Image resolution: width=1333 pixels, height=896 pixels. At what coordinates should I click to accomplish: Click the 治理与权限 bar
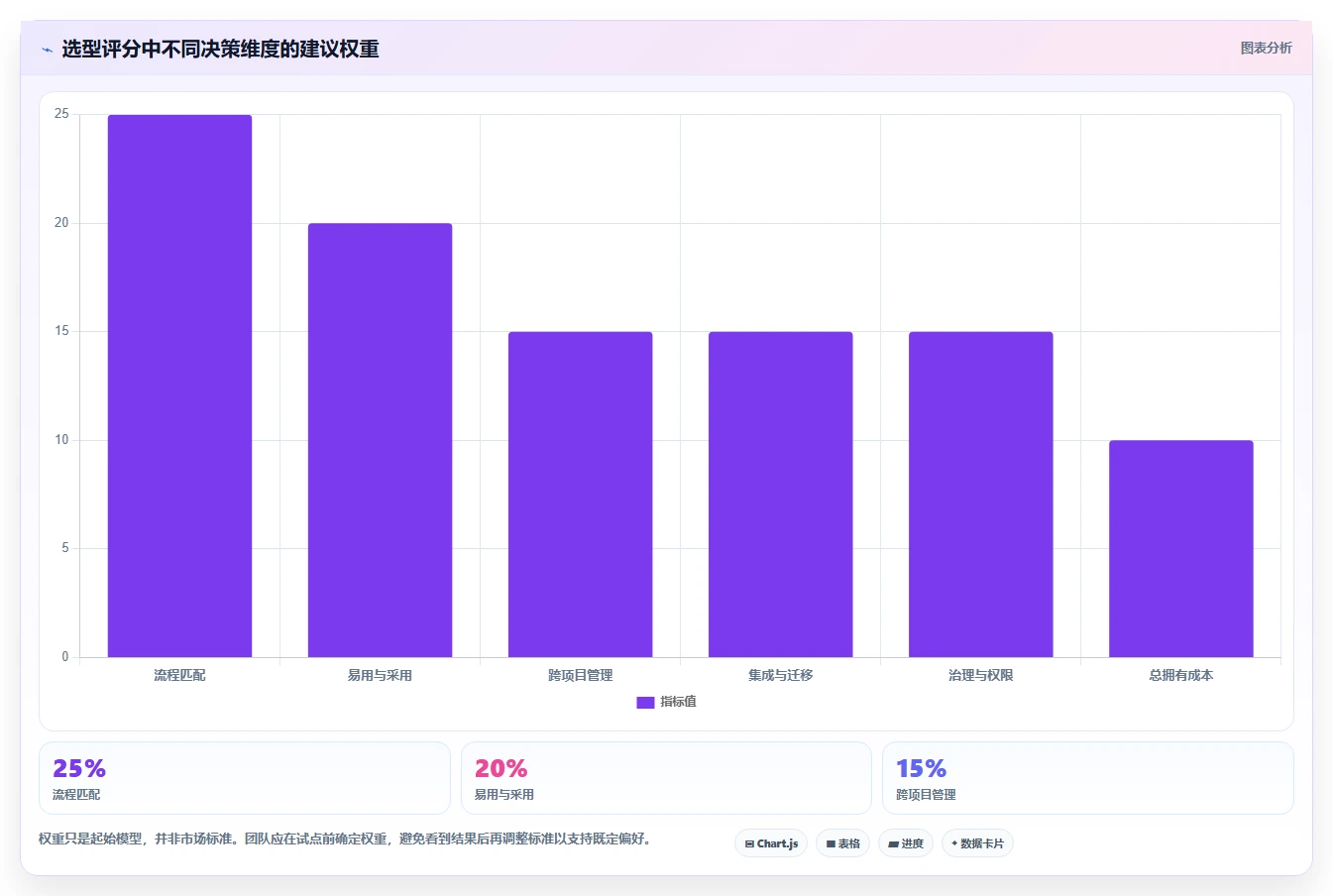pos(981,495)
